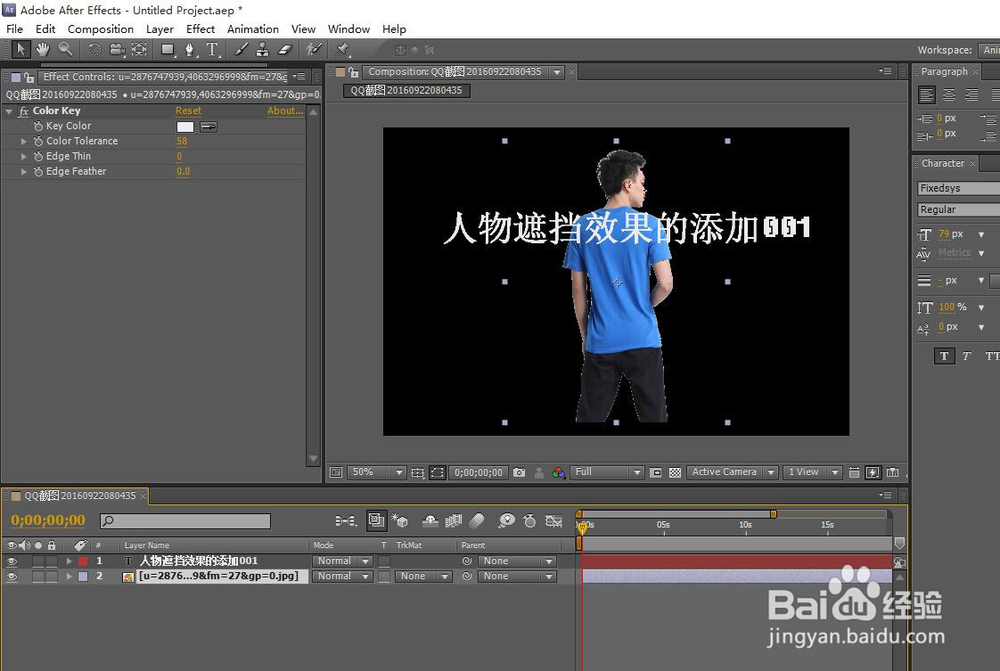The image size is (1000, 671).
Task: Toggle Draft 3D in timeline
Action: (400, 521)
